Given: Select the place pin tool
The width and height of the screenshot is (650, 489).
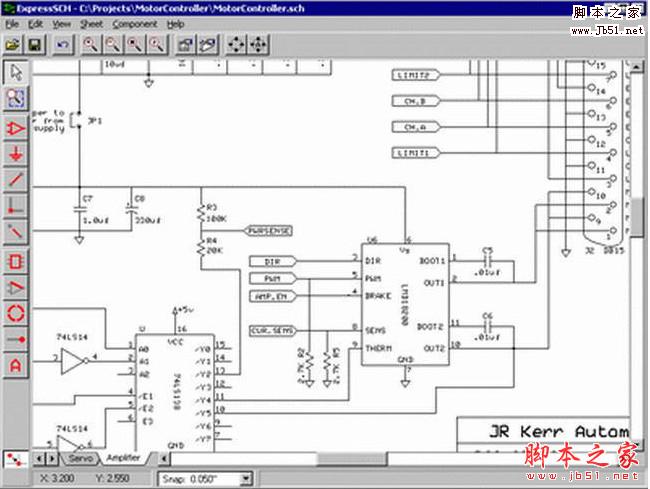Looking at the screenshot, I should pos(16,339).
